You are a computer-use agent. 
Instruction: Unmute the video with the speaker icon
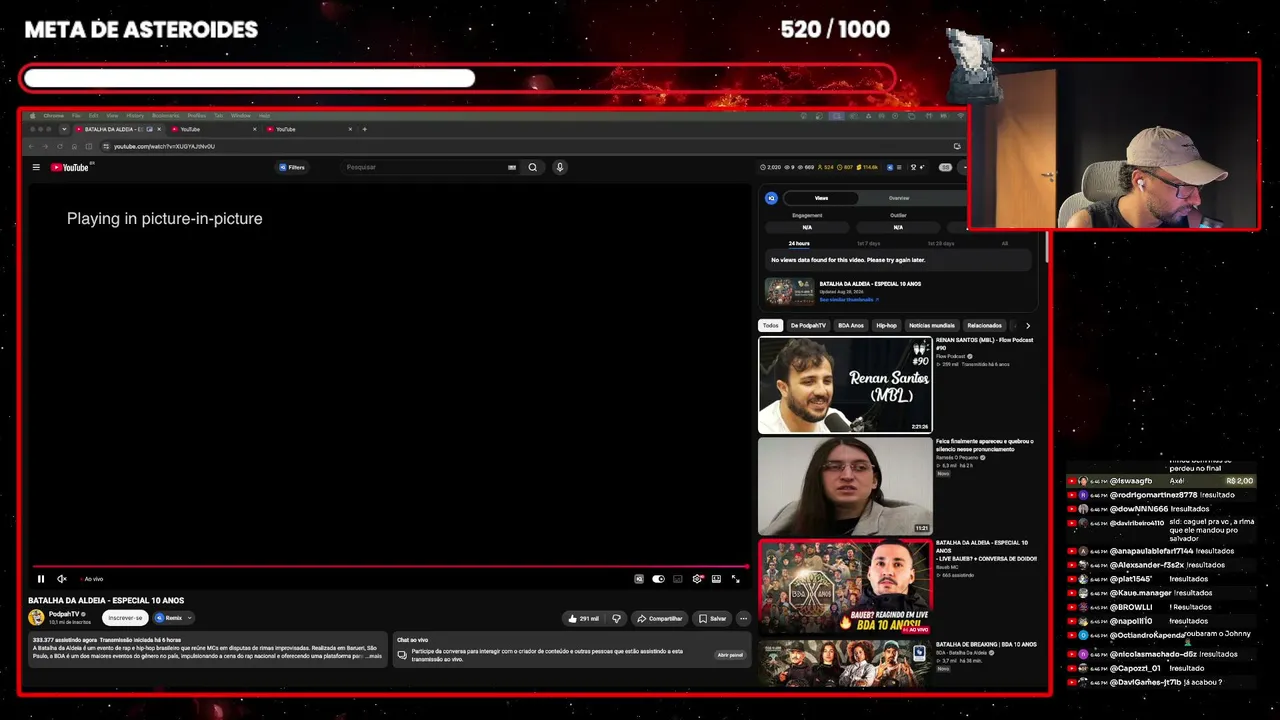(62, 579)
